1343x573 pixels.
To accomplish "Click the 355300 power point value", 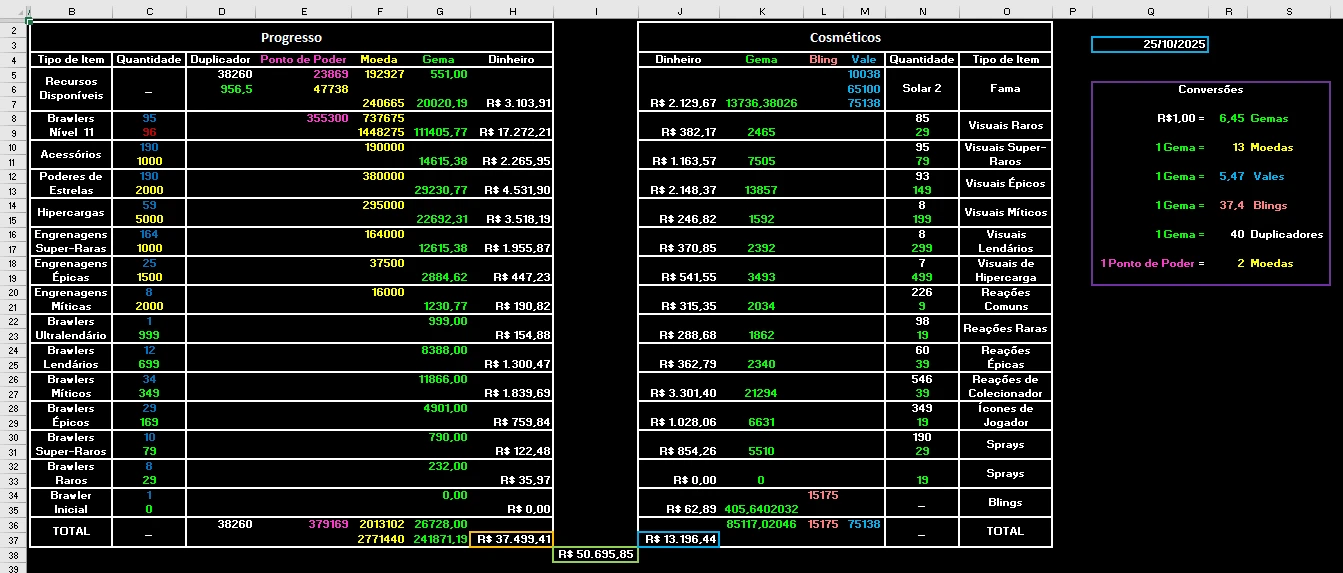I will coord(327,118).
